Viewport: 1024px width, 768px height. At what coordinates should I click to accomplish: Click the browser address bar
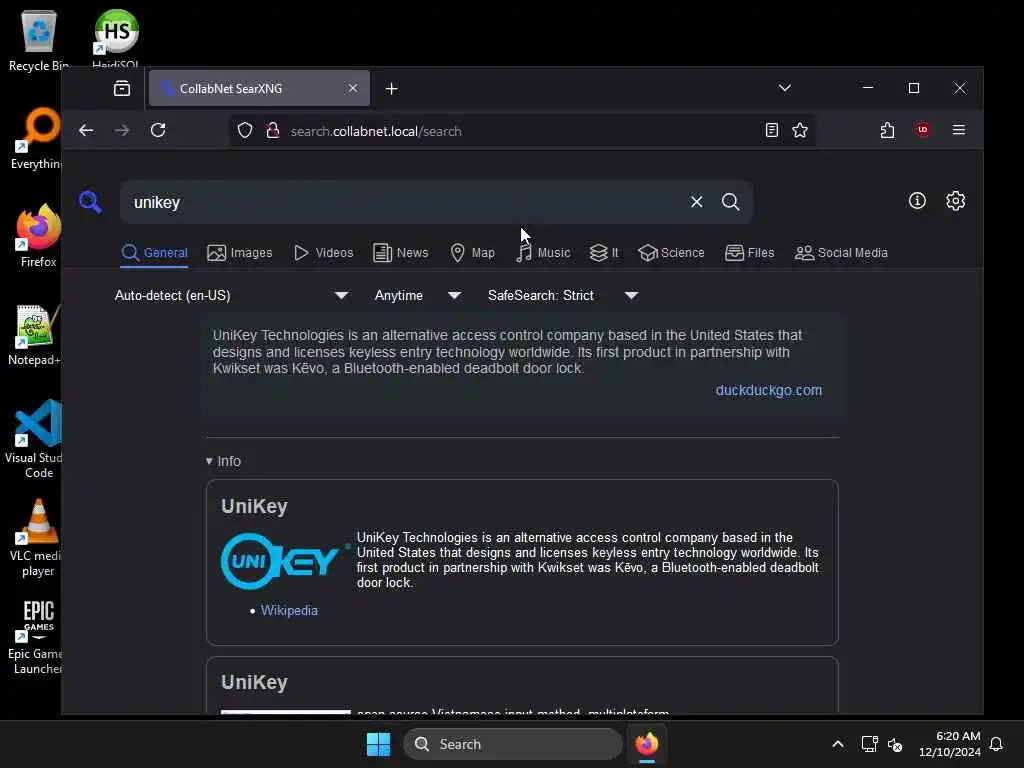(x=522, y=131)
